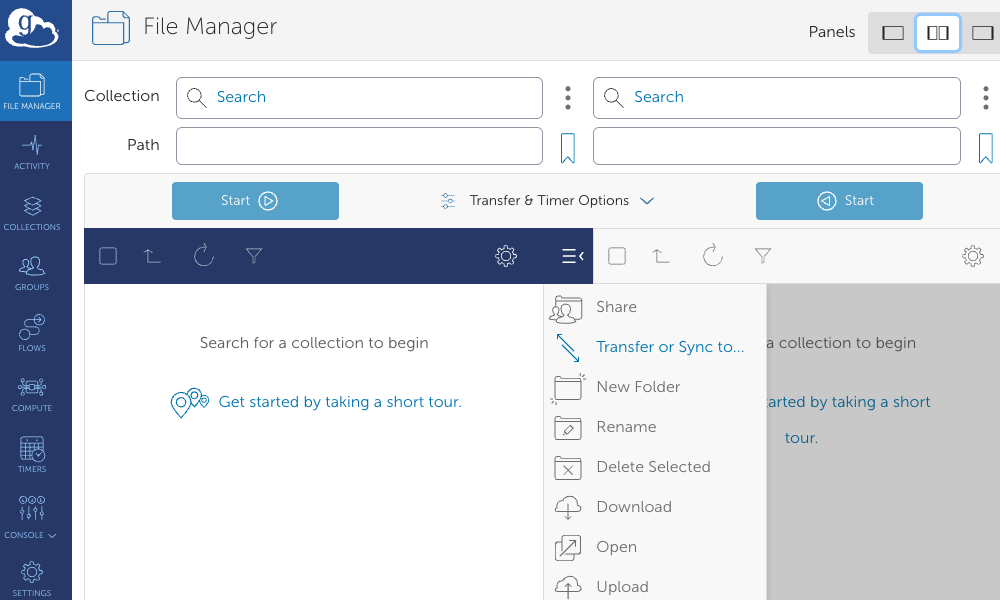Refresh the left panel file listing
Viewport: 1000px width, 600px height.
204,255
